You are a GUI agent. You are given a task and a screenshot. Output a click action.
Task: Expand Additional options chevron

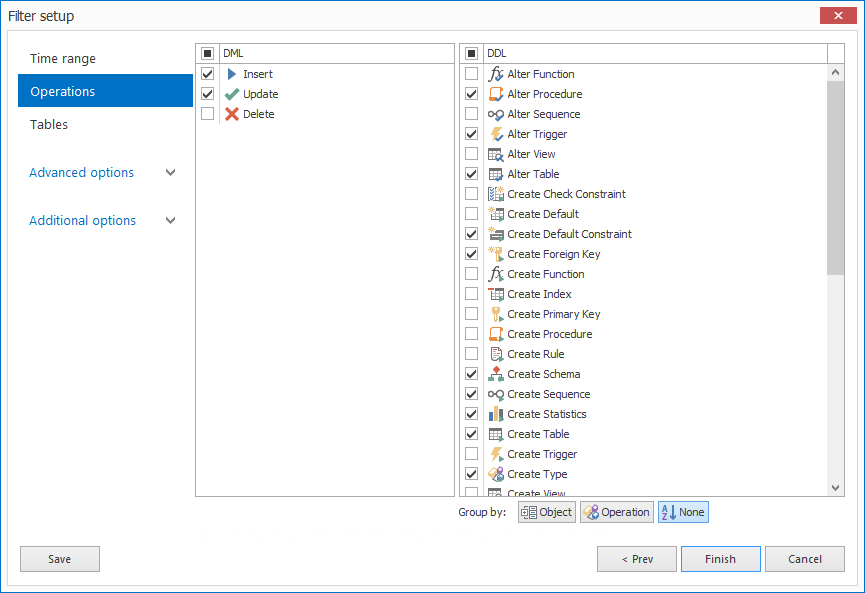(x=170, y=221)
